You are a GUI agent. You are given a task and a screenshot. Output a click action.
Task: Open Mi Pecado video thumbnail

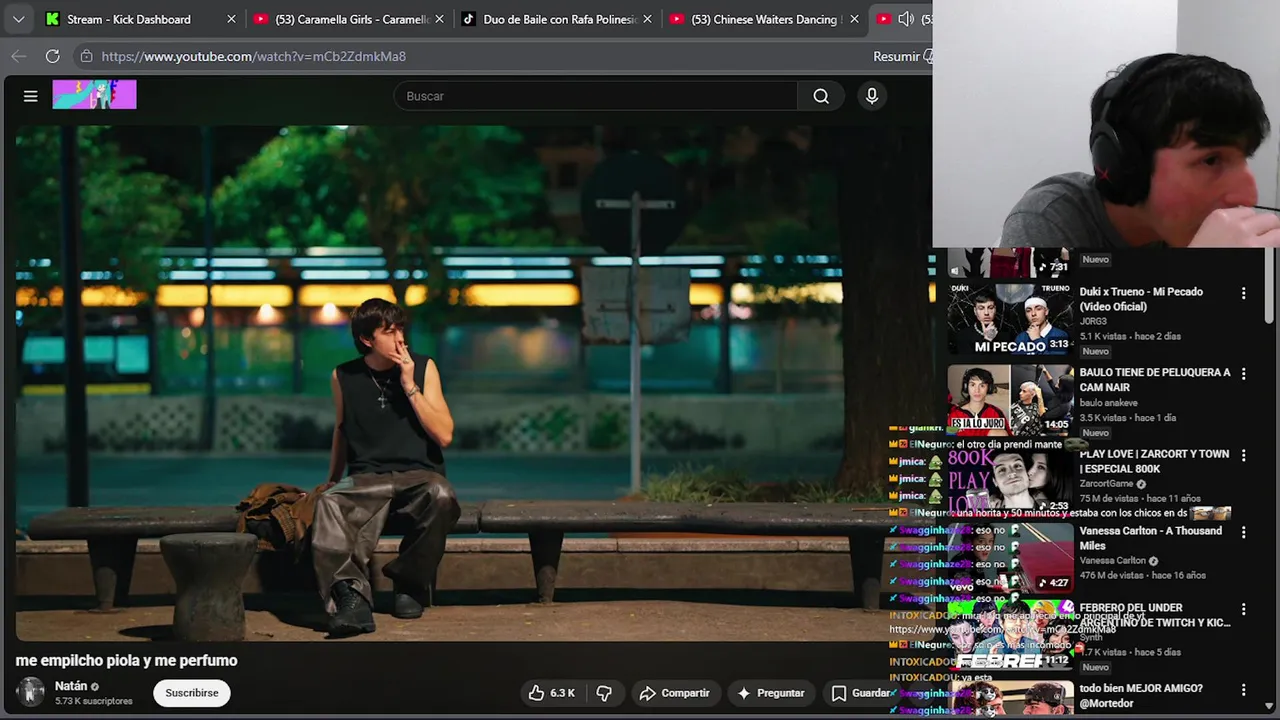(1010, 319)
